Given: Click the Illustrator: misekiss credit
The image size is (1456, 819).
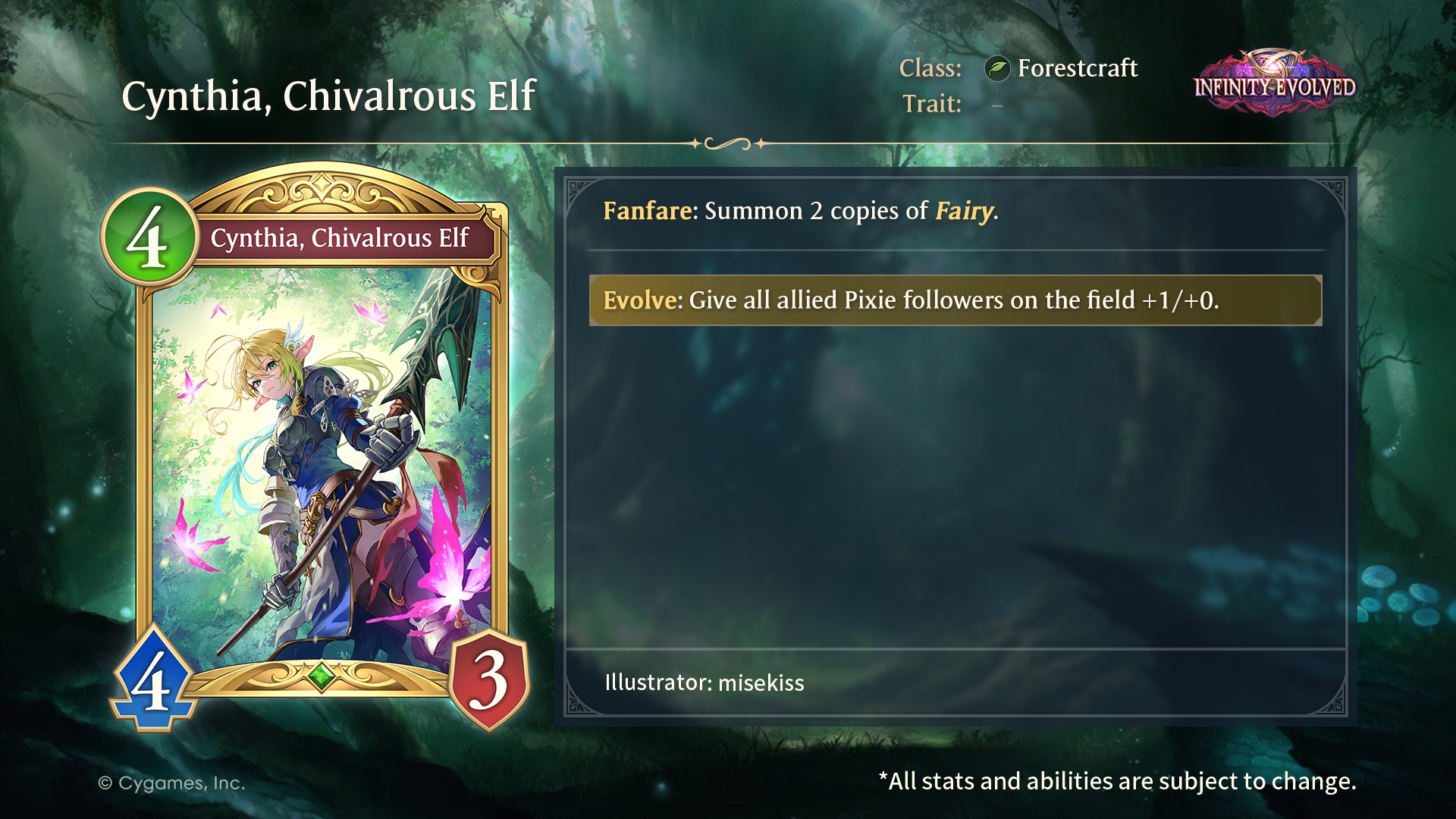Looking at the screenshot, I should click(x=704, y=682).
